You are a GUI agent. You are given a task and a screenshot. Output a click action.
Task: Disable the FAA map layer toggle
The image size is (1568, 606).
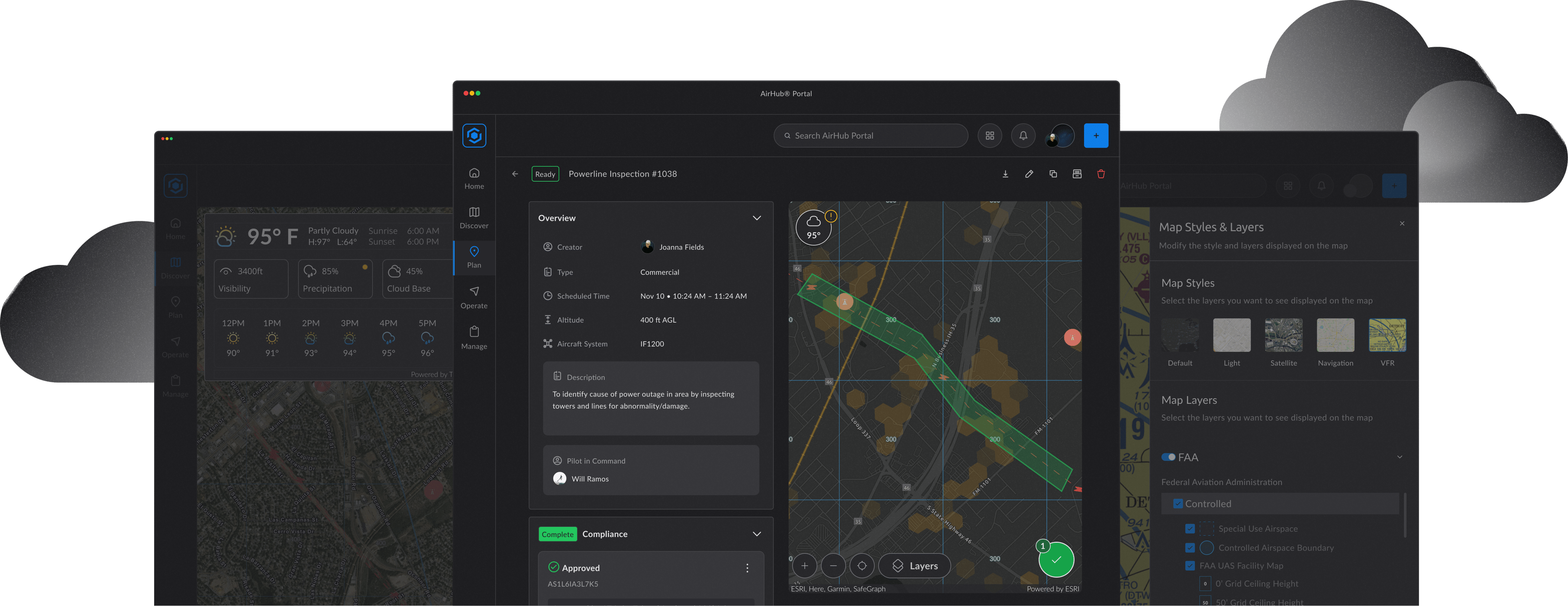pyautogui.click(x=1169, y=456)
